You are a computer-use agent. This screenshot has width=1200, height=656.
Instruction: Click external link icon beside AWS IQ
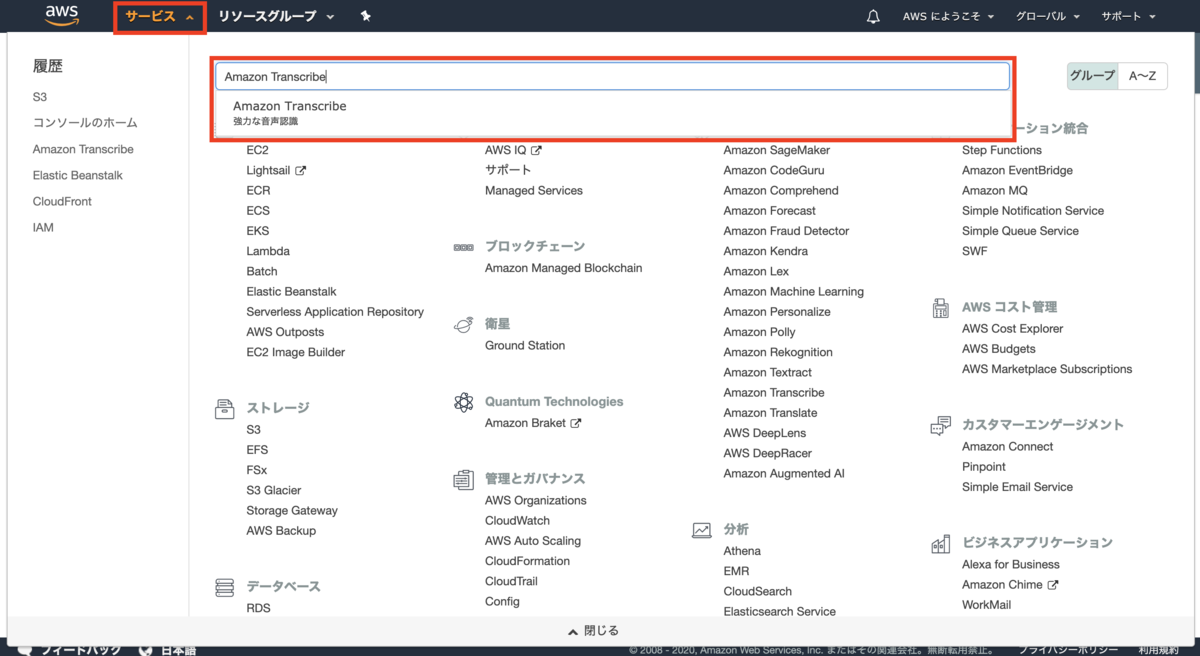(536, 150)
